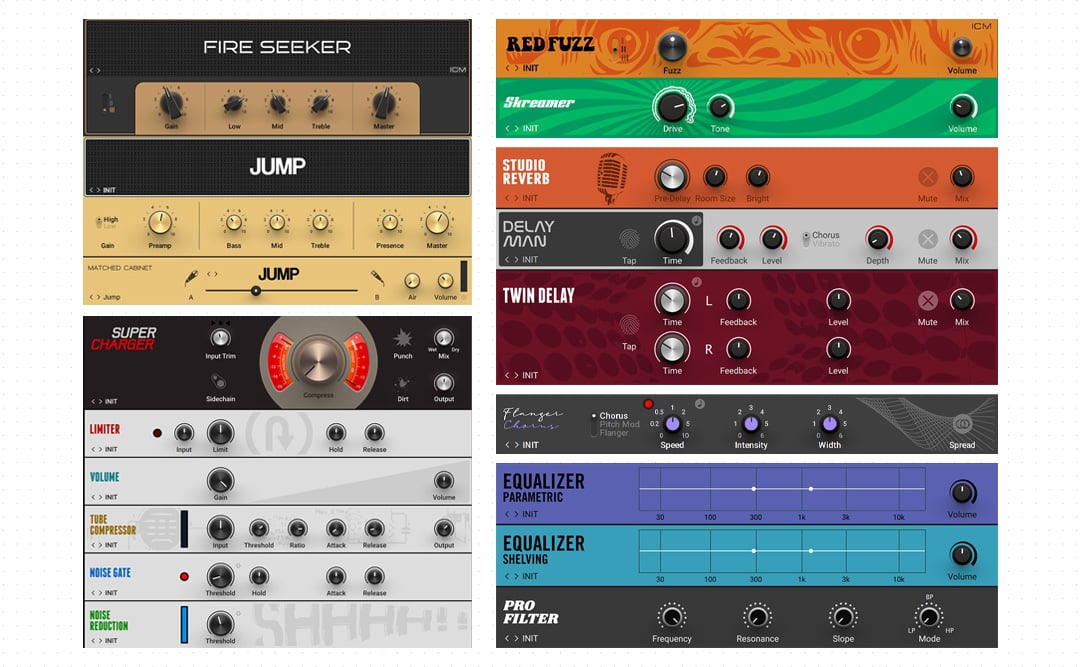The width and height of the screenshot is (1080, 667).
Task: Click the Punch icon on Super Charger
Action: [x=404, y=339]
